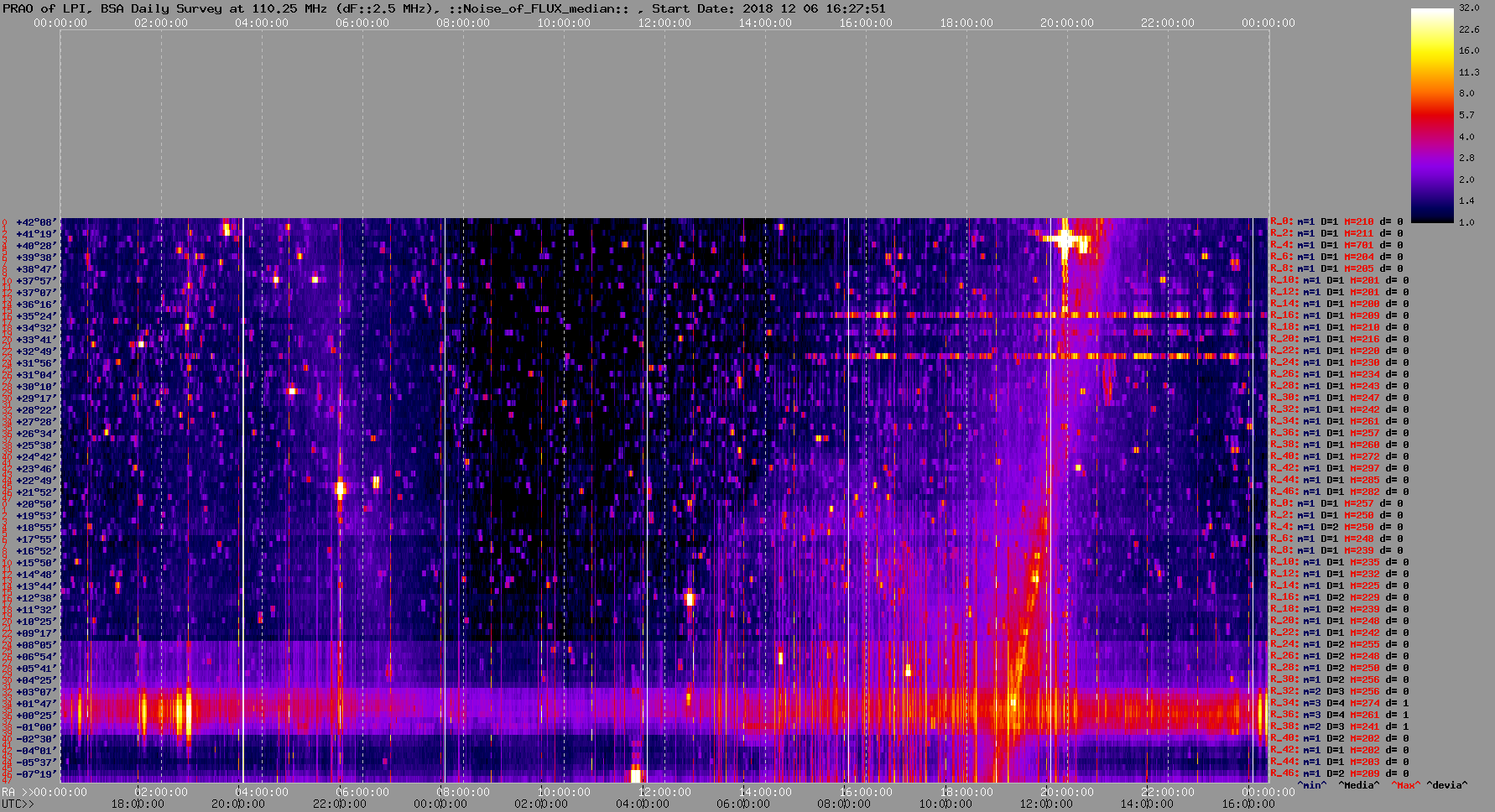
Task: Click the +42°08' declination label
Action: pos(37,222)
